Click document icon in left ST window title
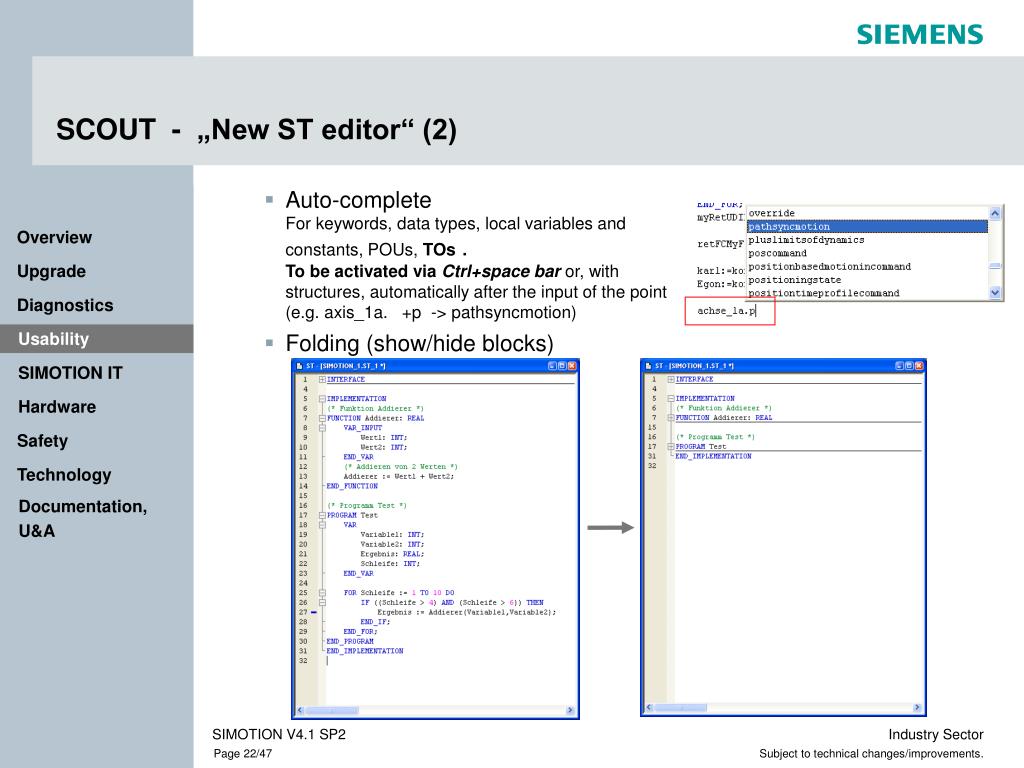 [300, 366]
